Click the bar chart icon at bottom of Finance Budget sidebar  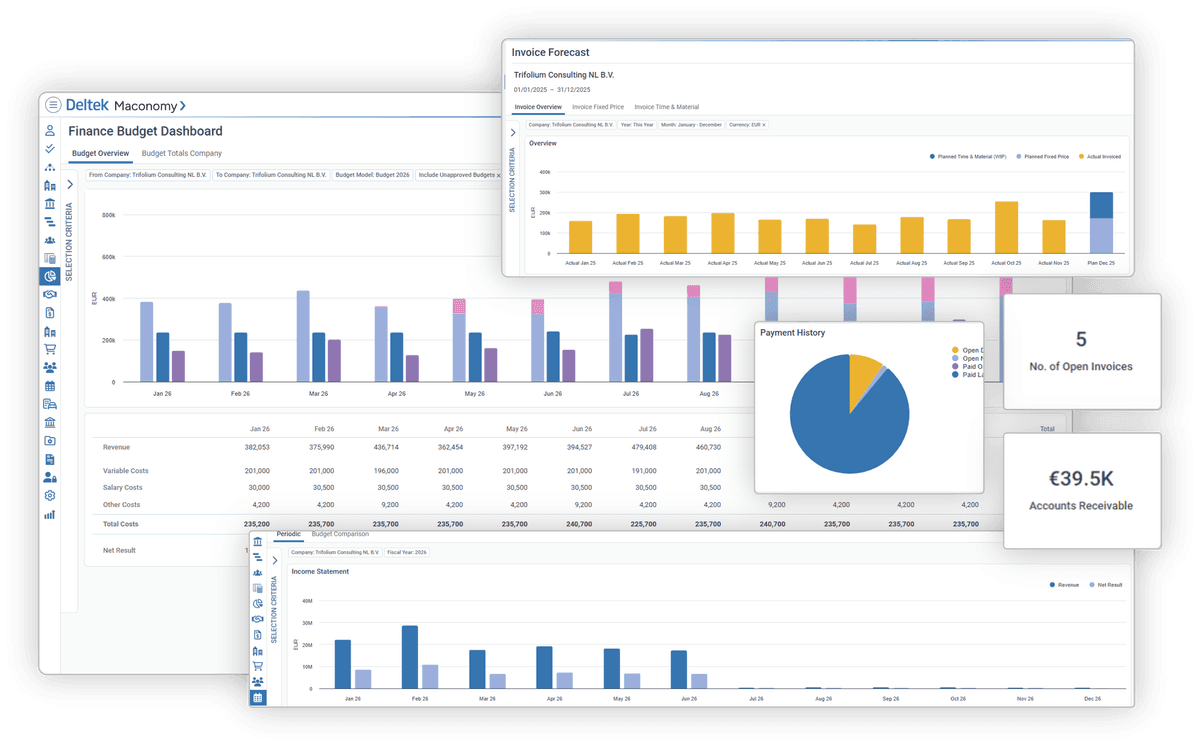[50, 514]
